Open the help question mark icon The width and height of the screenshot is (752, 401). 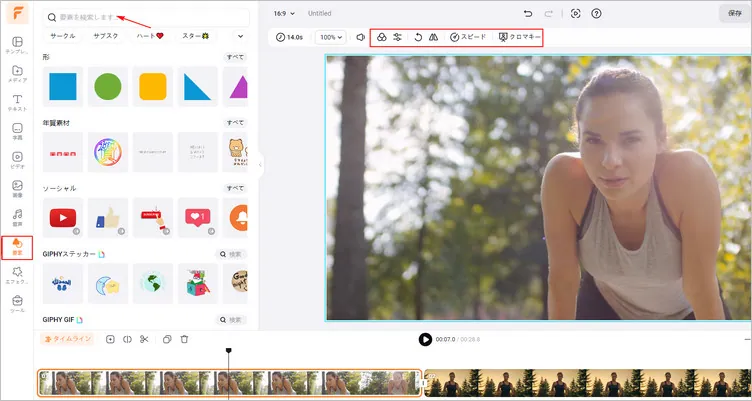(596, 13)
